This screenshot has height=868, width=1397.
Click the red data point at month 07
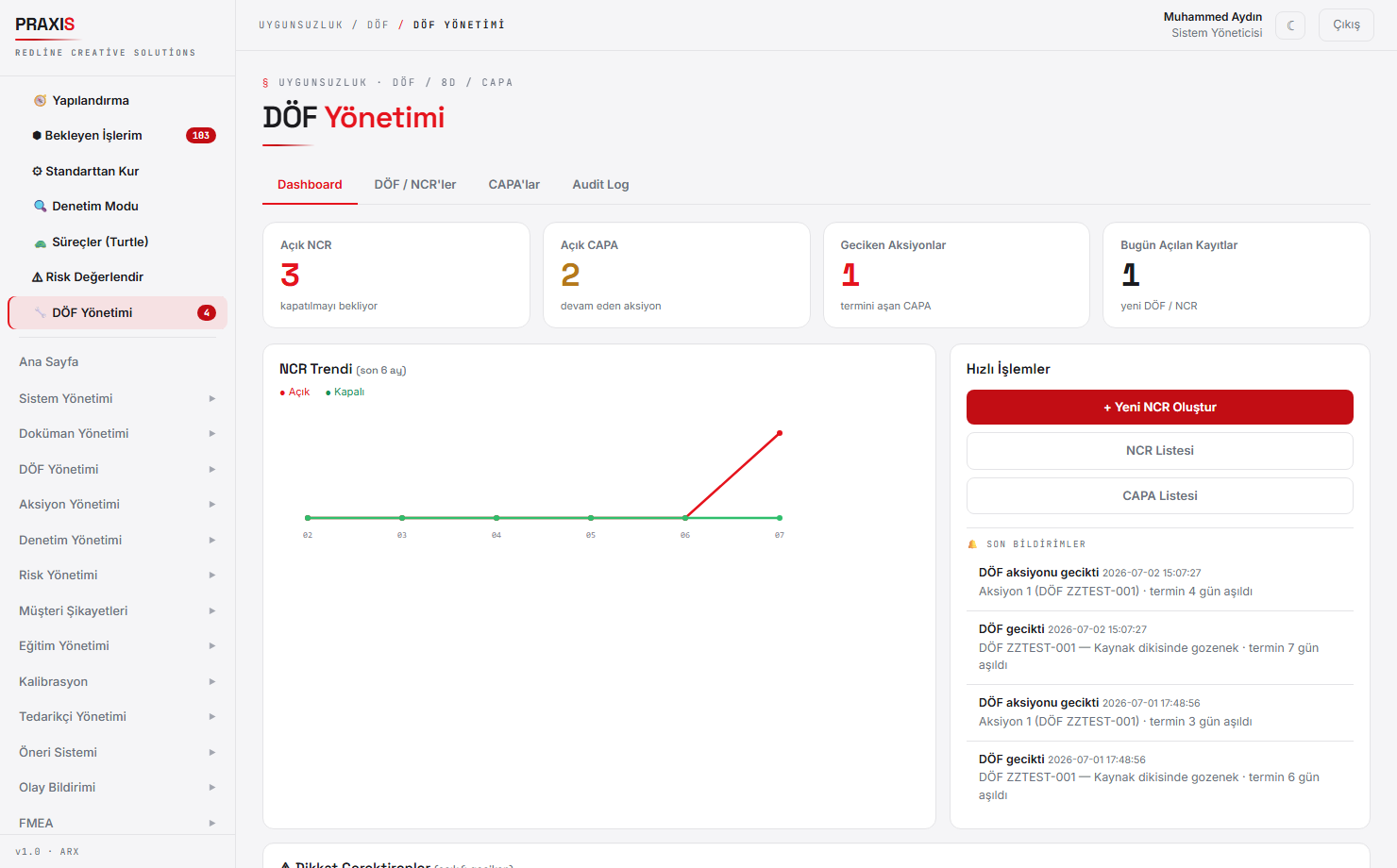click(x=780, y=433)
